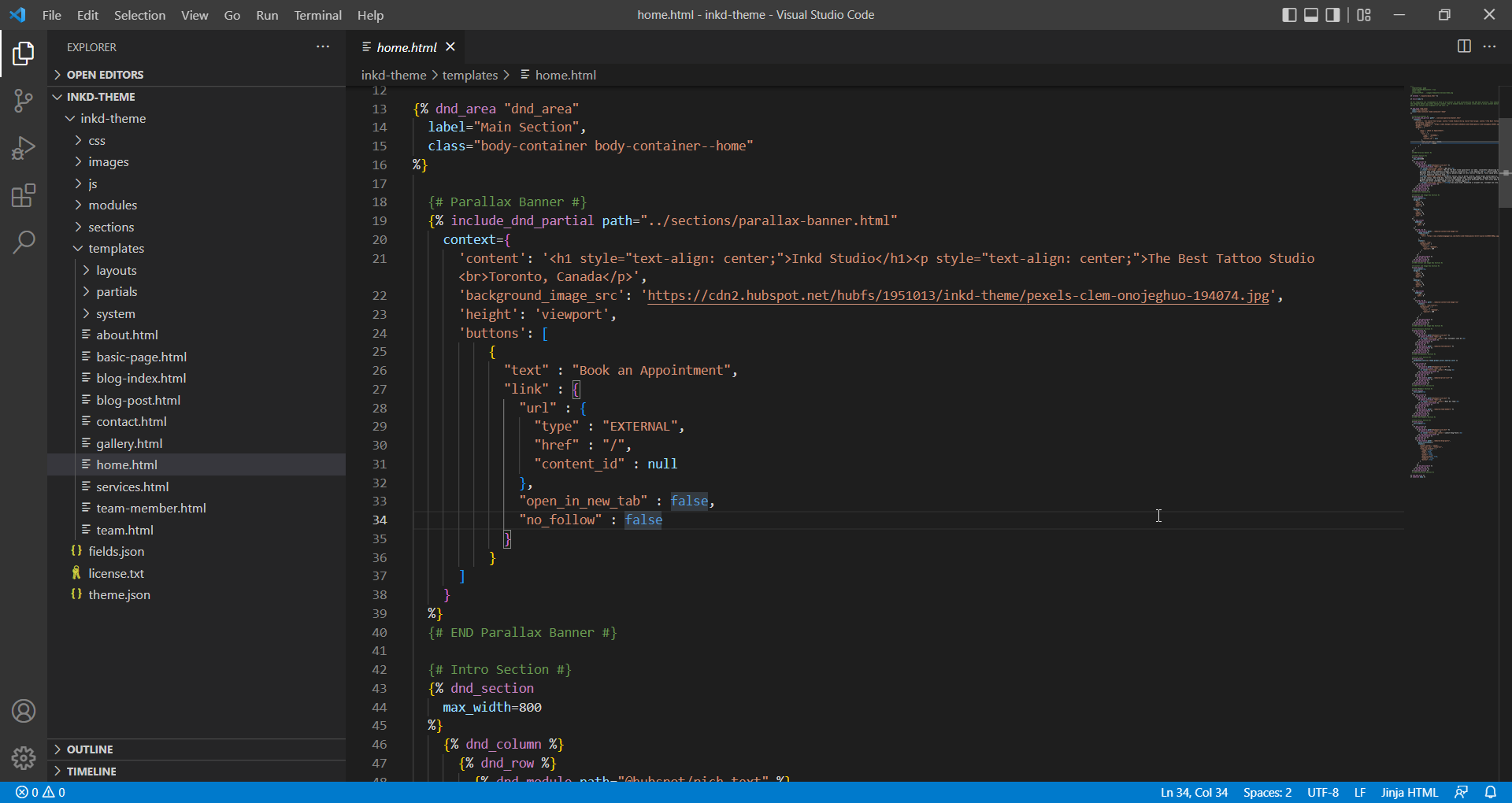Open editor more actions ellipsis
Viewport: 1512px width, 803px height.
(x=1489, y=46)
